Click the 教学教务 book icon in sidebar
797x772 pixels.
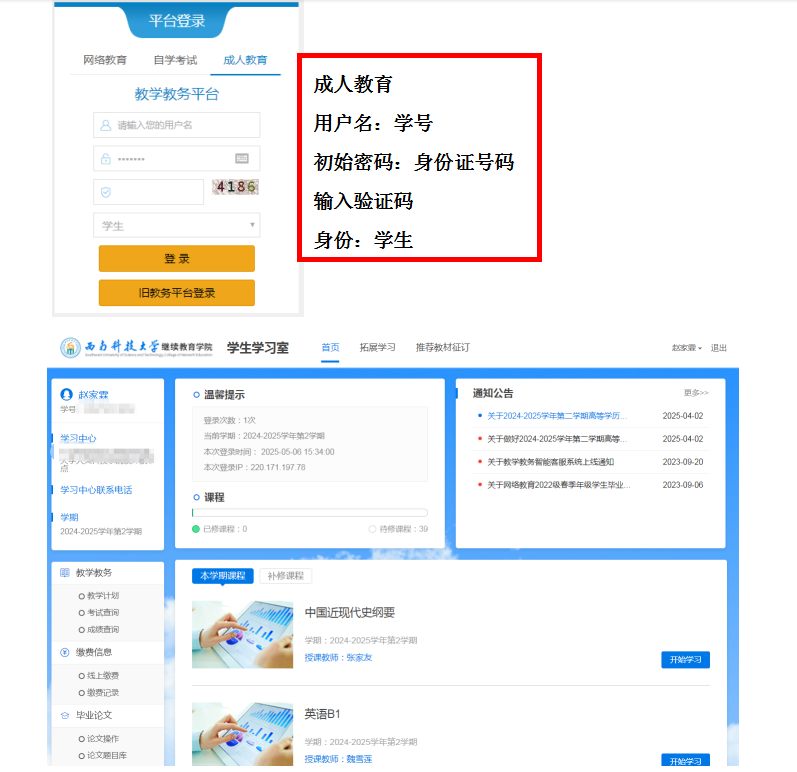click(x=65, y=573)
